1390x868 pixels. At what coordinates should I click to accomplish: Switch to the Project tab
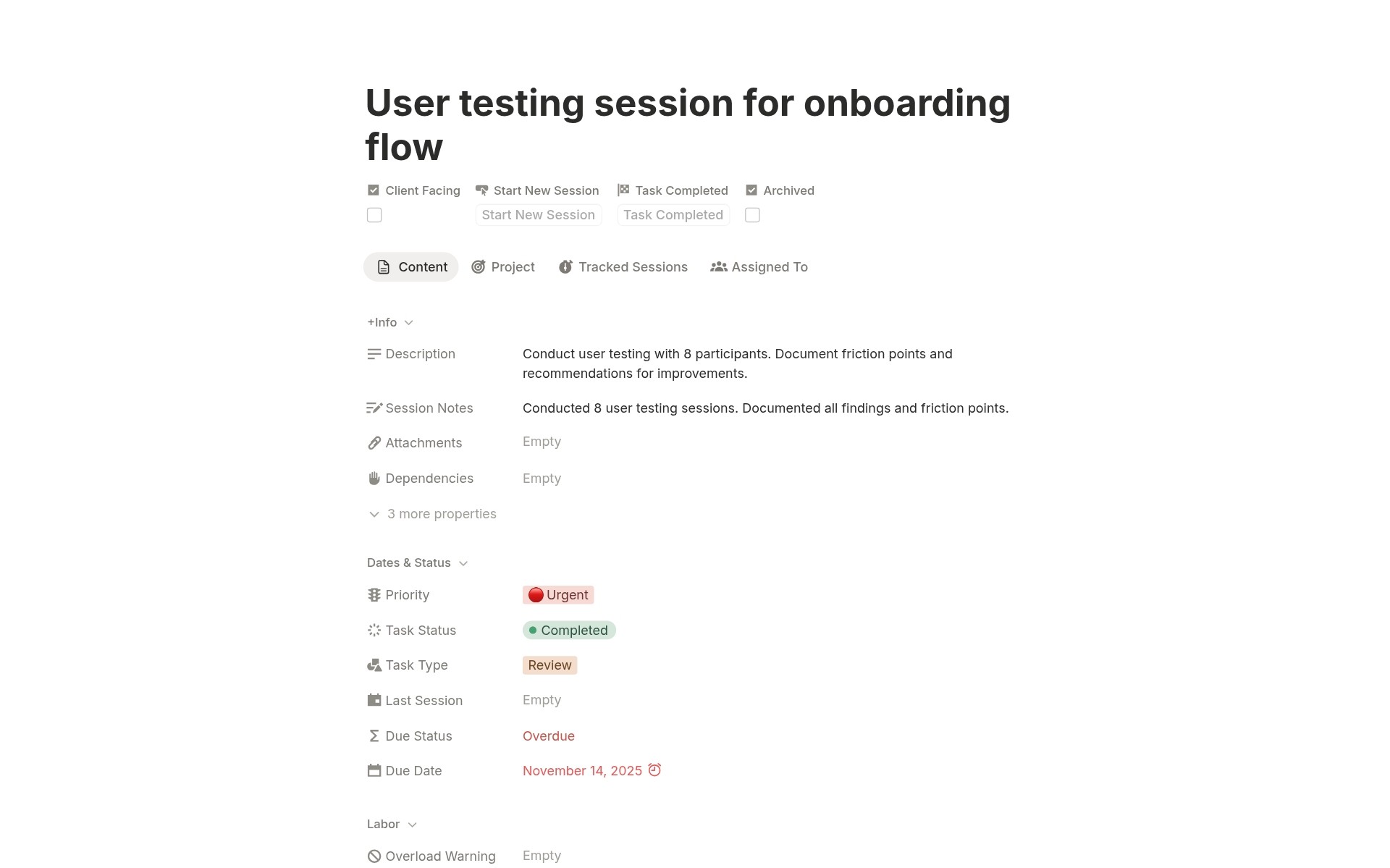point(503,266)
